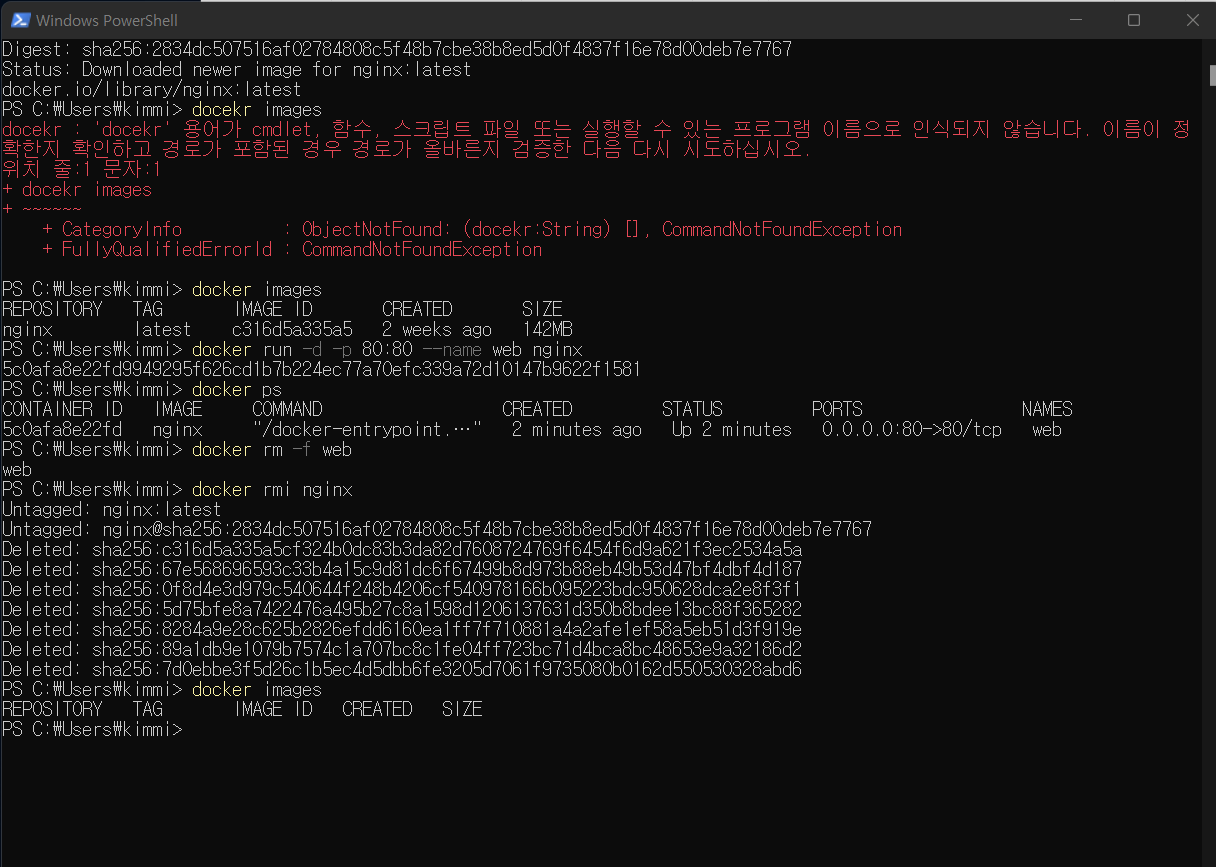The width and height of the screenshot is (1216, 867).
Task: Close the Windows PowerShell window
Action: pos(1193,20)
